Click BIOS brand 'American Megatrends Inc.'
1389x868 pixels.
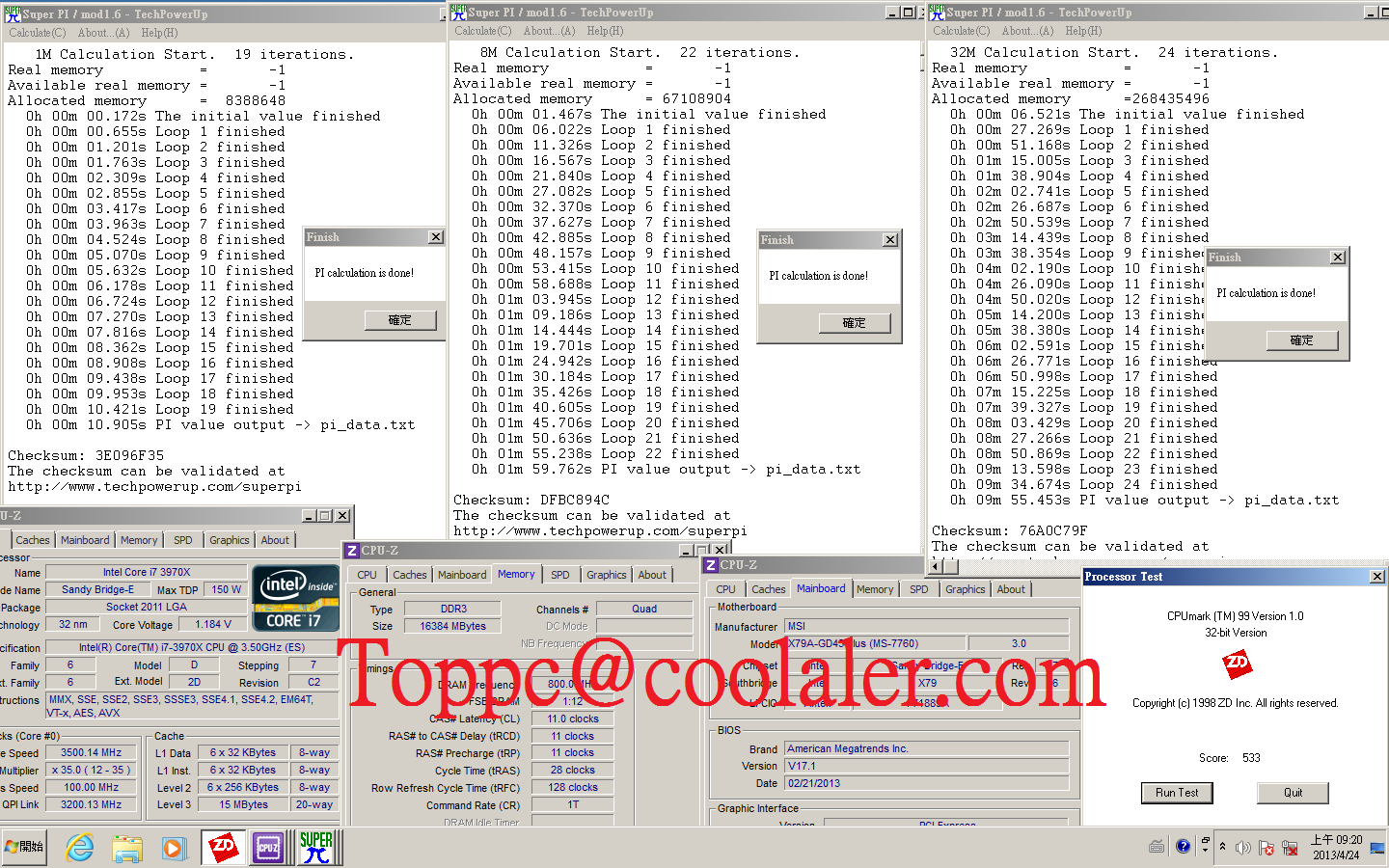tap(926, 748)
